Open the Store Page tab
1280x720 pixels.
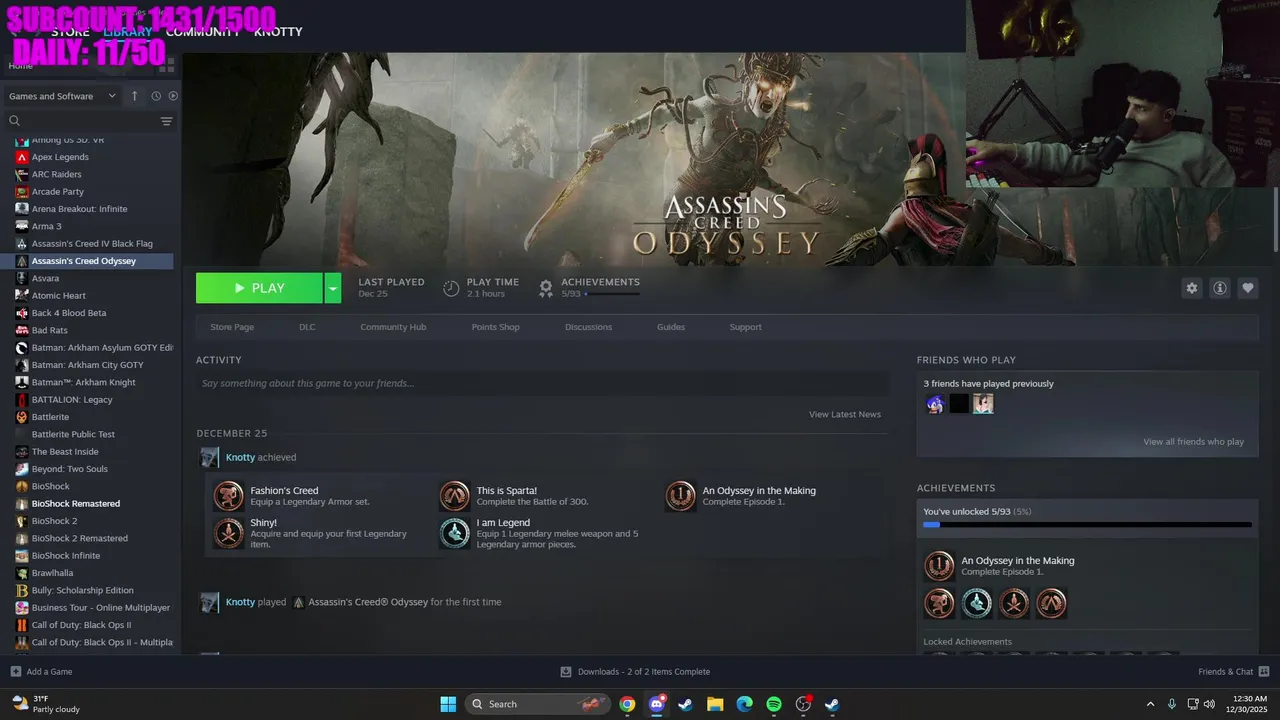[232, 327]
